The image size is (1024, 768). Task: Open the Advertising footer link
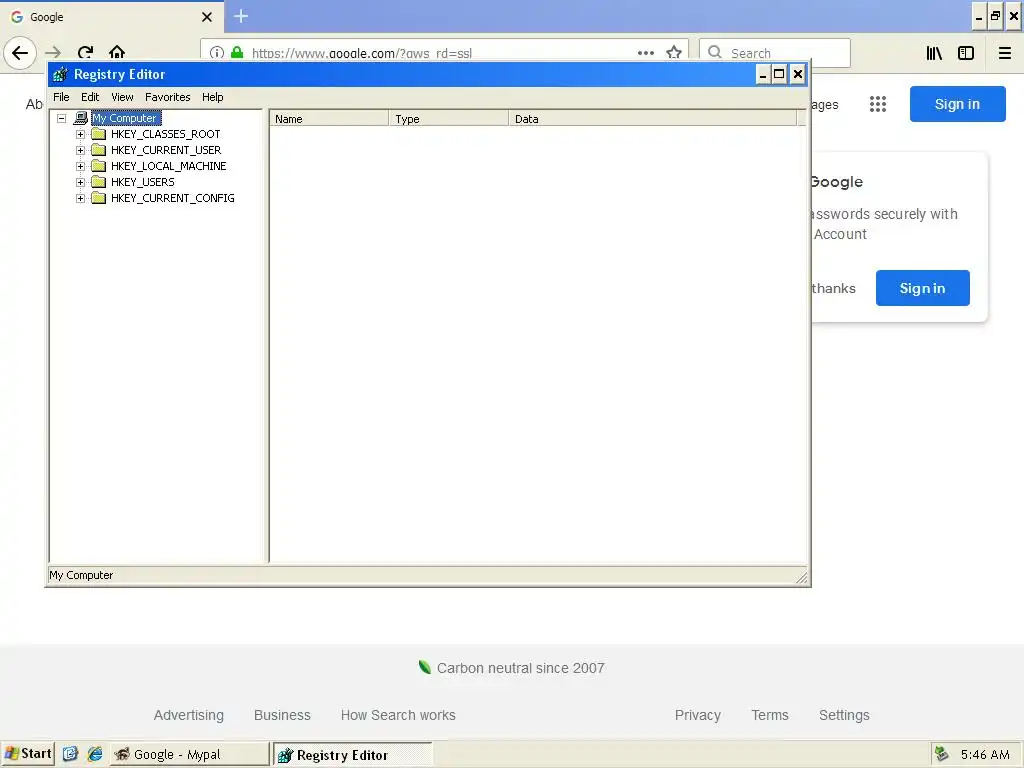click(189, 715)
